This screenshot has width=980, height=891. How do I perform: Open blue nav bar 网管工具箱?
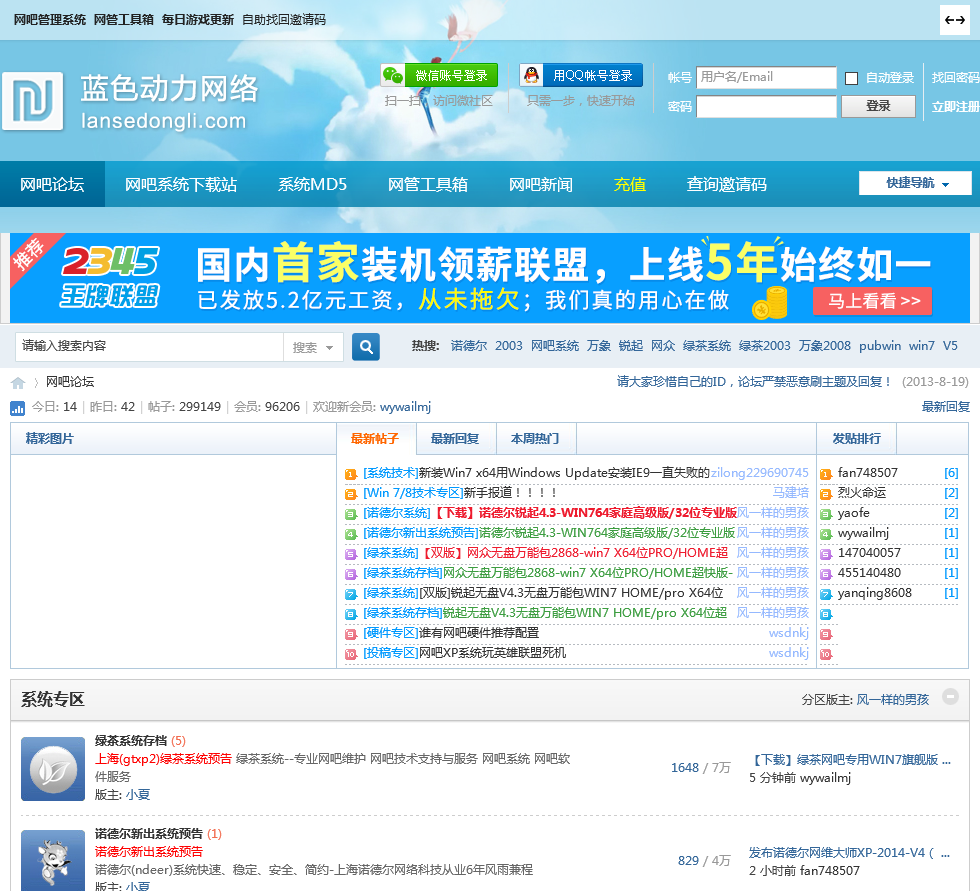[x=428, y=184]
